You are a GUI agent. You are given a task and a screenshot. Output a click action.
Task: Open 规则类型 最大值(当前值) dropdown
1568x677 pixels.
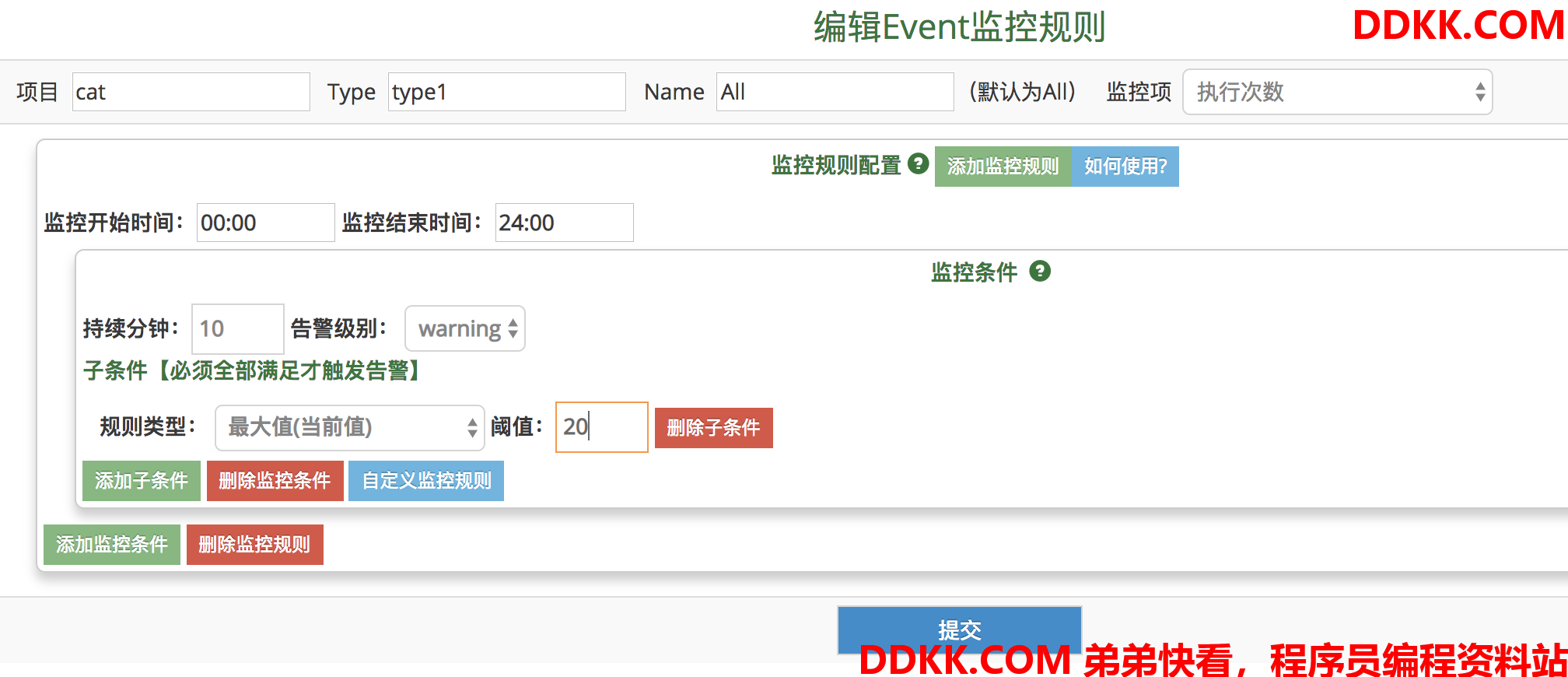point(350,427)
